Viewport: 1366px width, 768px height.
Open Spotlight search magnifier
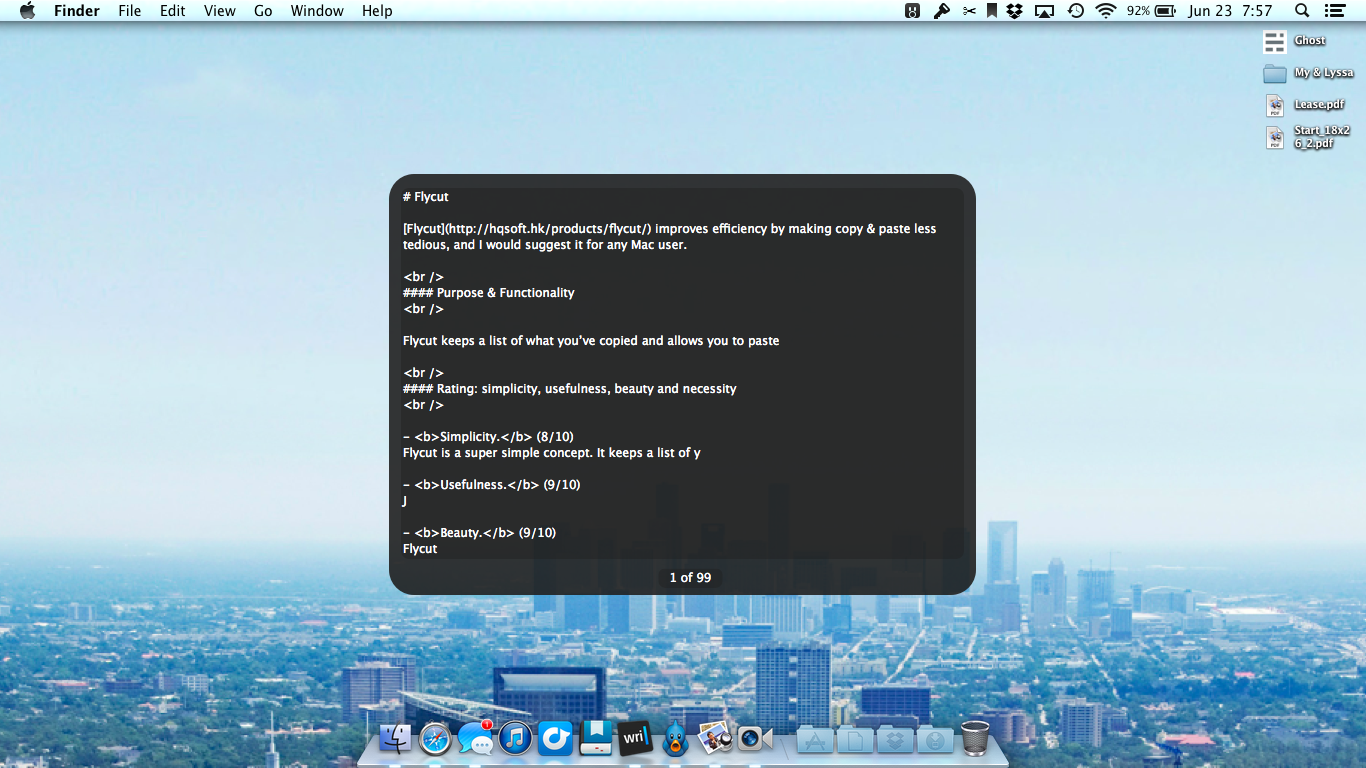(x=1302, y=11)
